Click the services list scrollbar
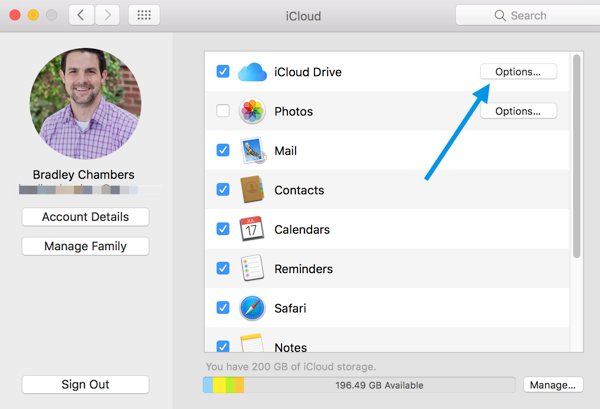Image resolution: width=600 pixels, height=409 pixels. [x=577, y=156]
